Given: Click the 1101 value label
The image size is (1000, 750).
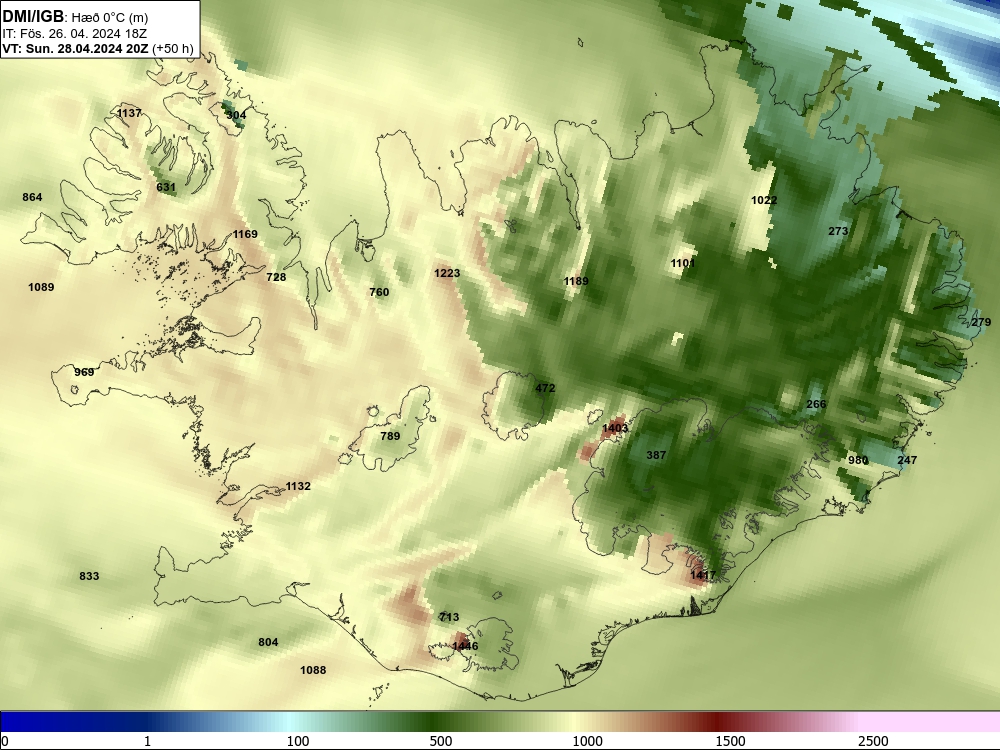Looking at the screenshot, I should (x=682, y=263).
